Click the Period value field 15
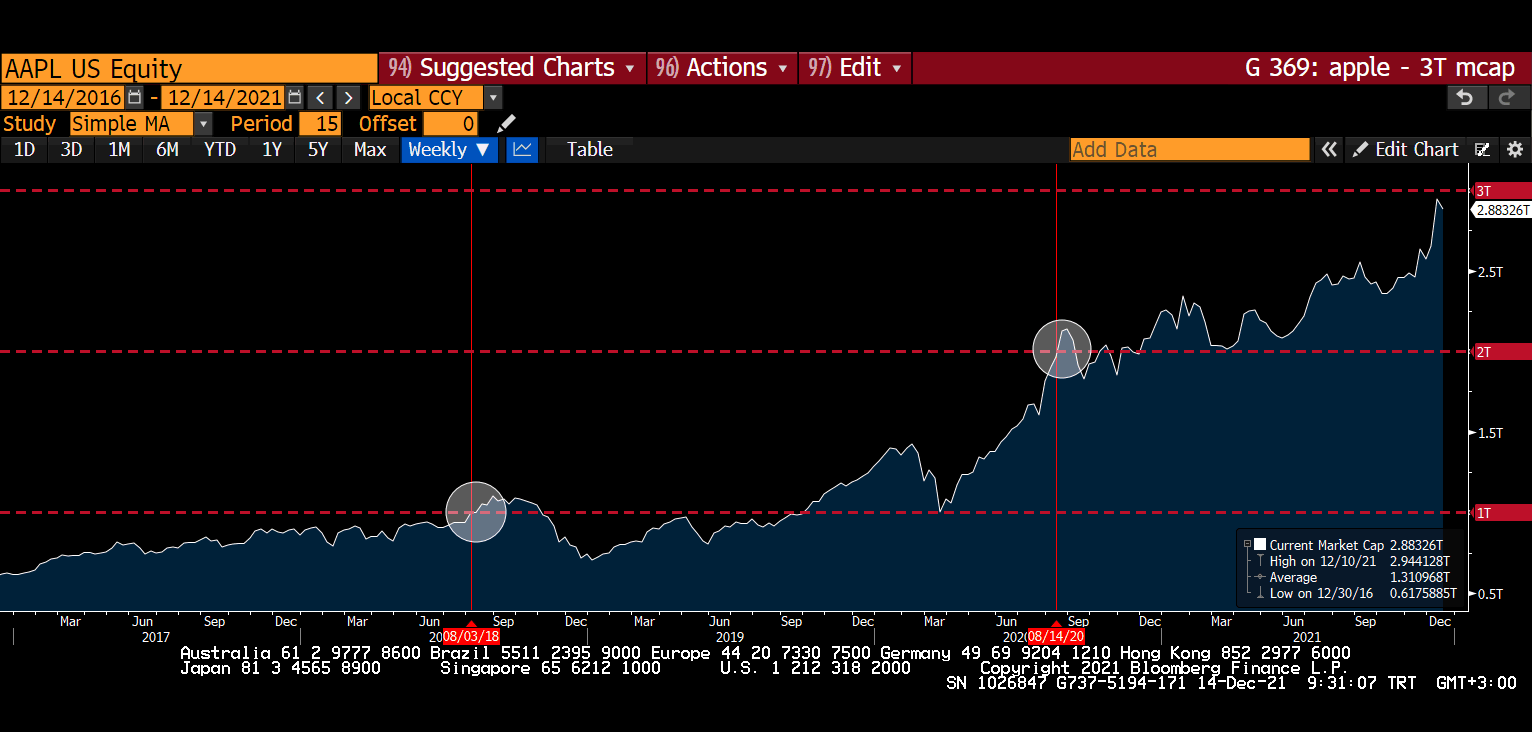Viewport: 1532px width, 732px height. [x=321, y=123]
